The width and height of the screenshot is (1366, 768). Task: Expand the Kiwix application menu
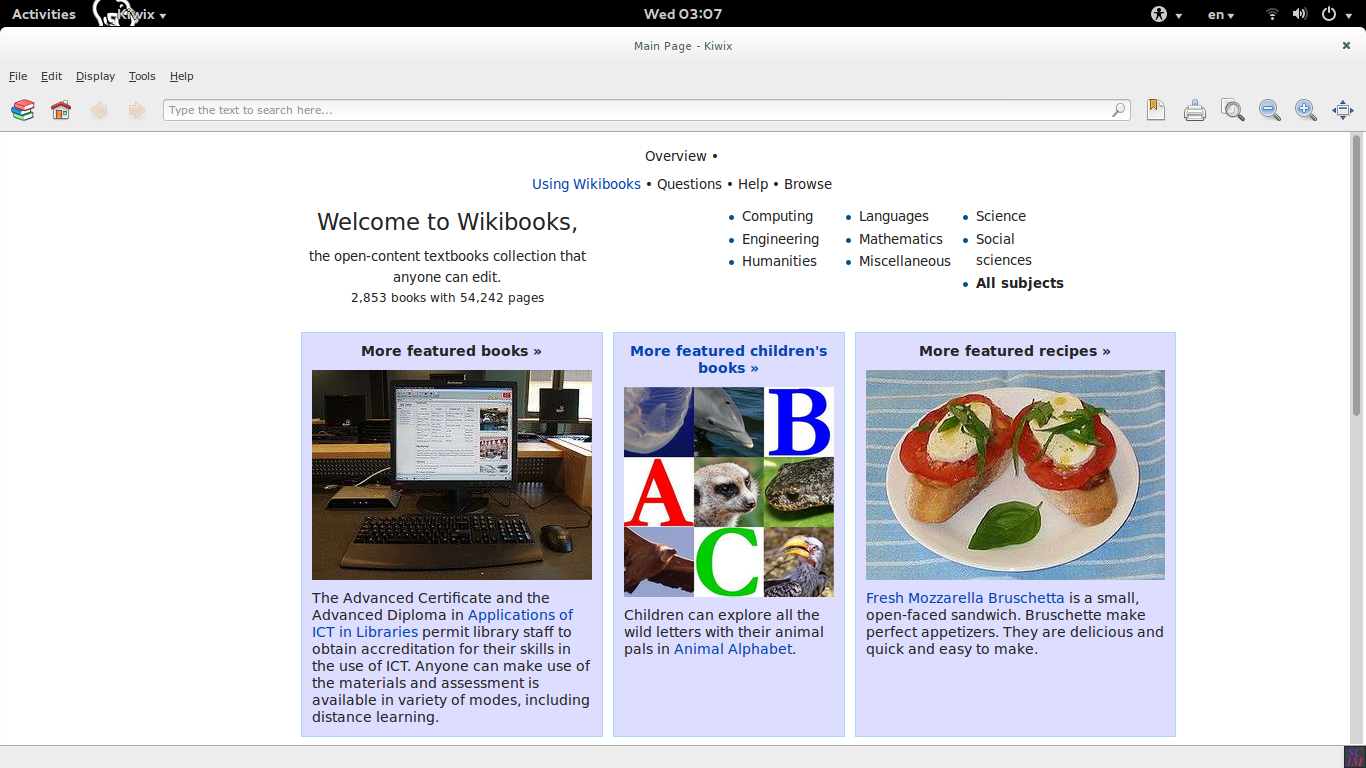[x=140, y=14]
